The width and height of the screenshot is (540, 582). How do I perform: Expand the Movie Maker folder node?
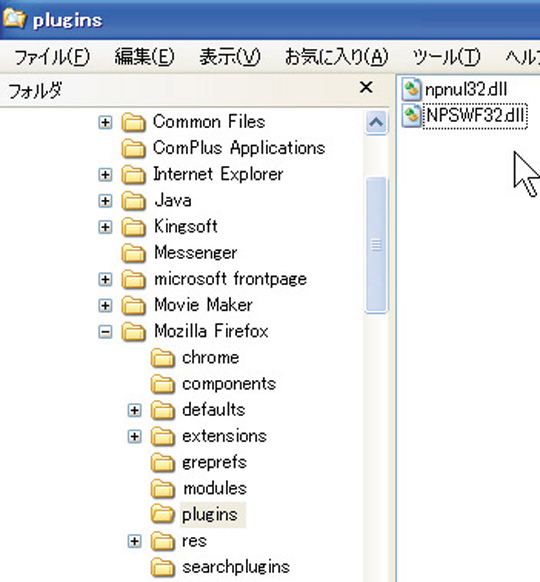(105, 305)
